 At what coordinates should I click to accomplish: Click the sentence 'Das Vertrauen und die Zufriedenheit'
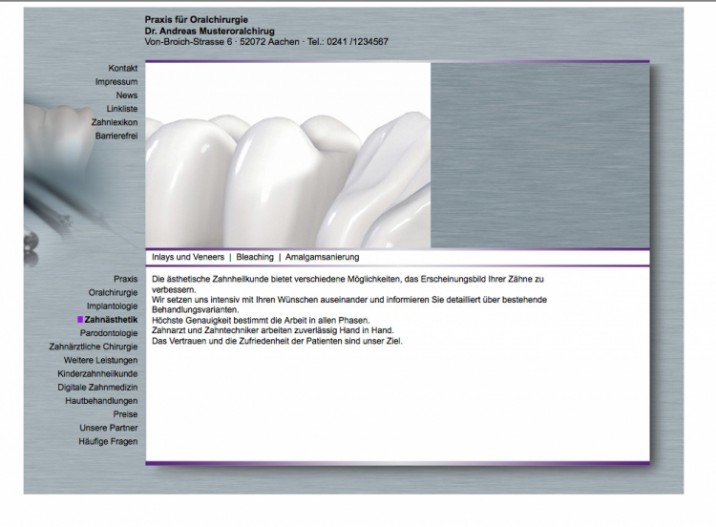277,341
